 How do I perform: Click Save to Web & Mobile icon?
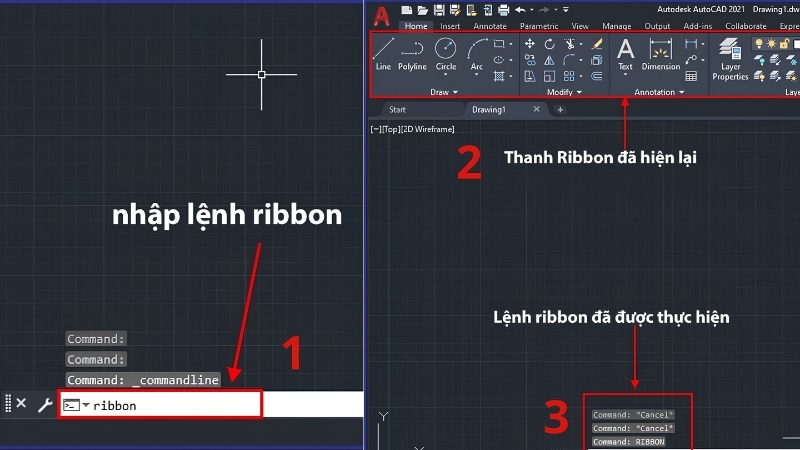(x=488, y=10)
